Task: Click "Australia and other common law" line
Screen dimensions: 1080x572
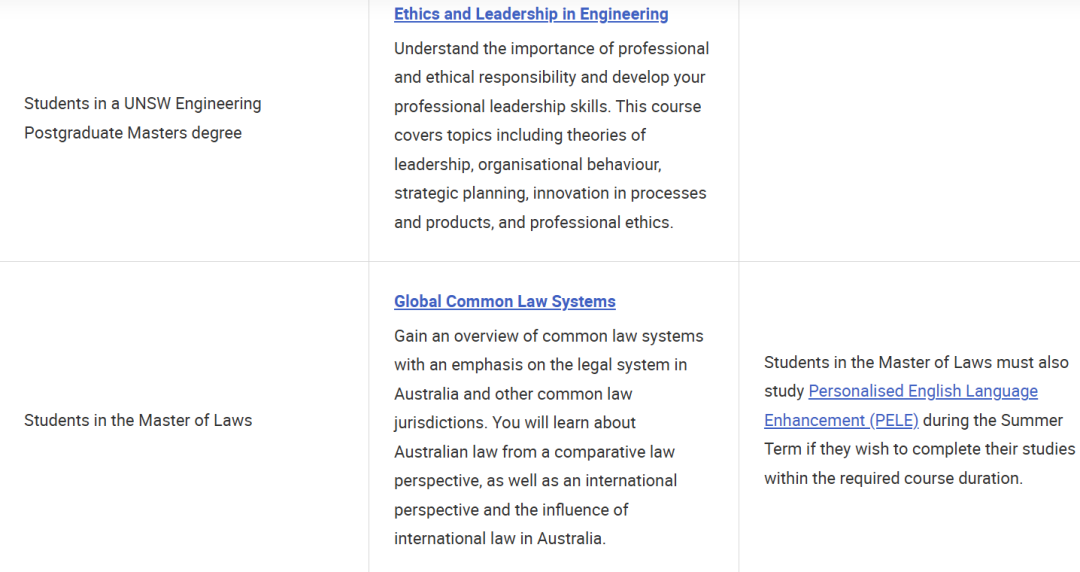Action: click(x=513, y=393)
